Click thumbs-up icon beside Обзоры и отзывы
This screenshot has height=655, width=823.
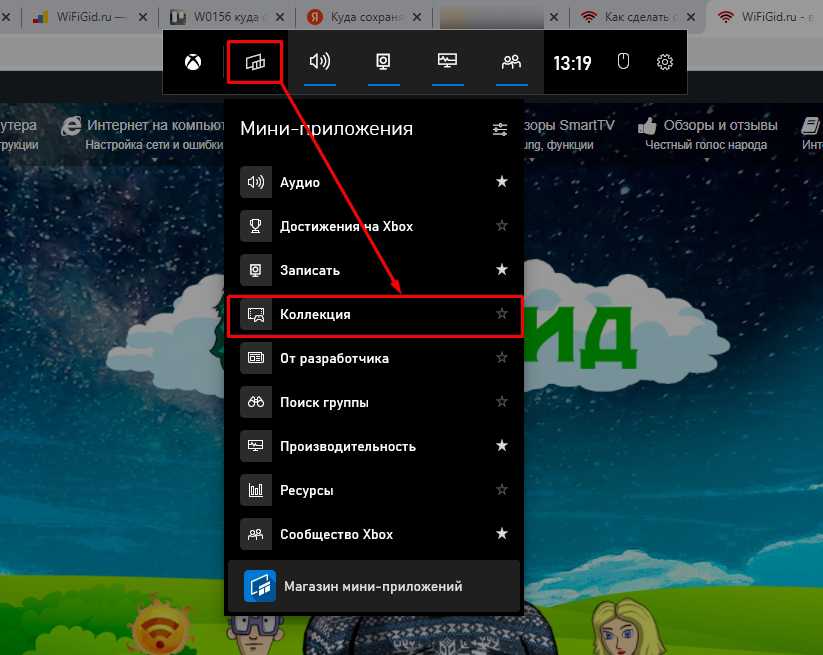tap(647, 126)
